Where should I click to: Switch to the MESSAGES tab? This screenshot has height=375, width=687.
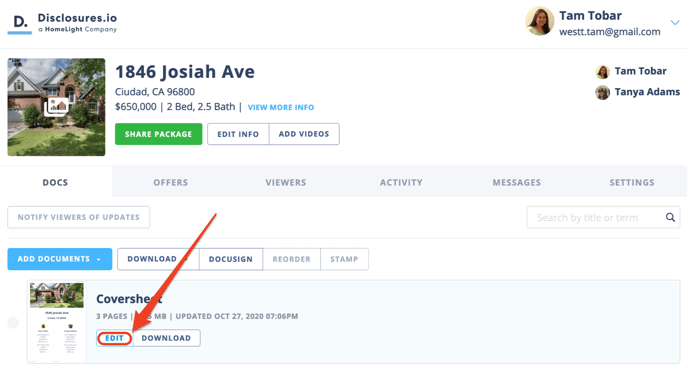517,182
